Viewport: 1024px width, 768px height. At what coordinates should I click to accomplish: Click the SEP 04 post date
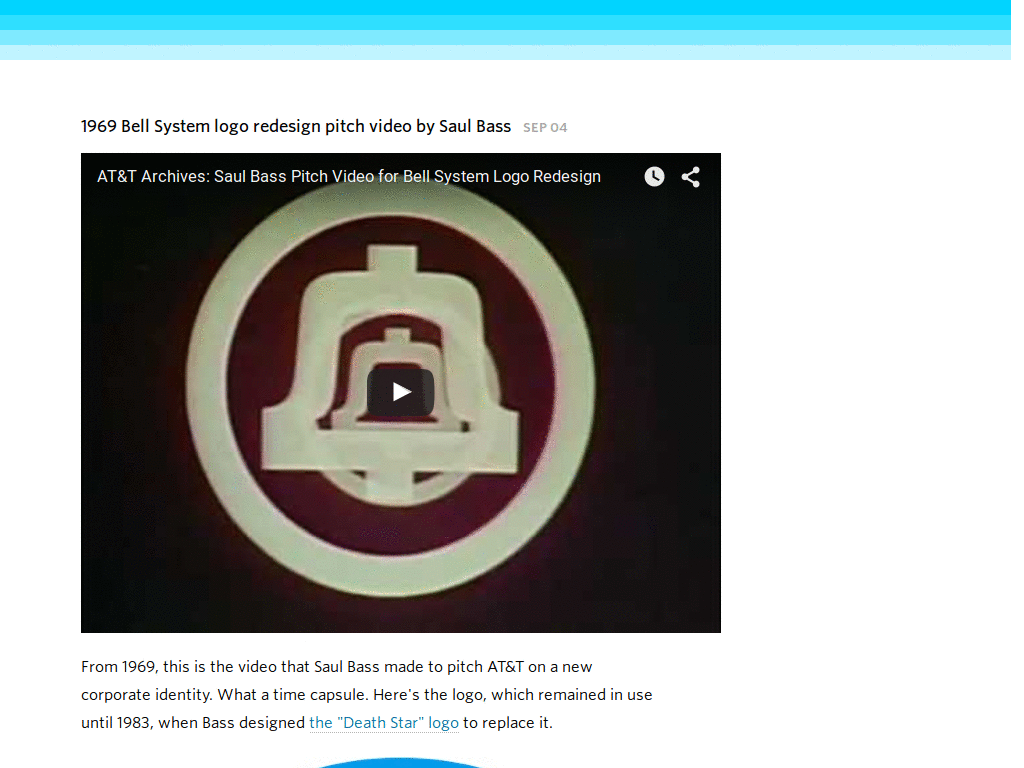tap(545, 128)
